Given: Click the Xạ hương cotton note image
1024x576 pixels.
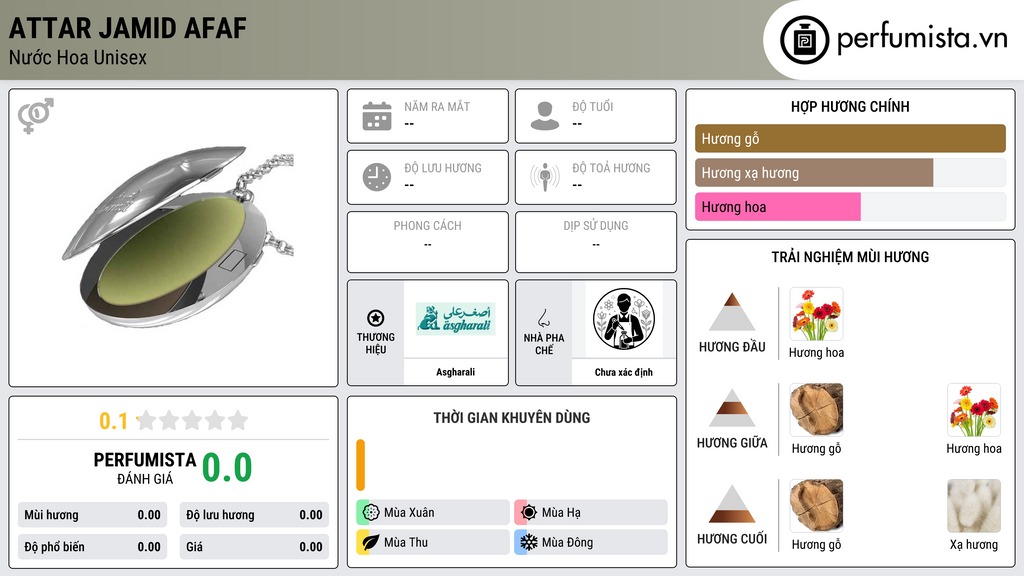Looking at the screenshot, I should [974, 506].
